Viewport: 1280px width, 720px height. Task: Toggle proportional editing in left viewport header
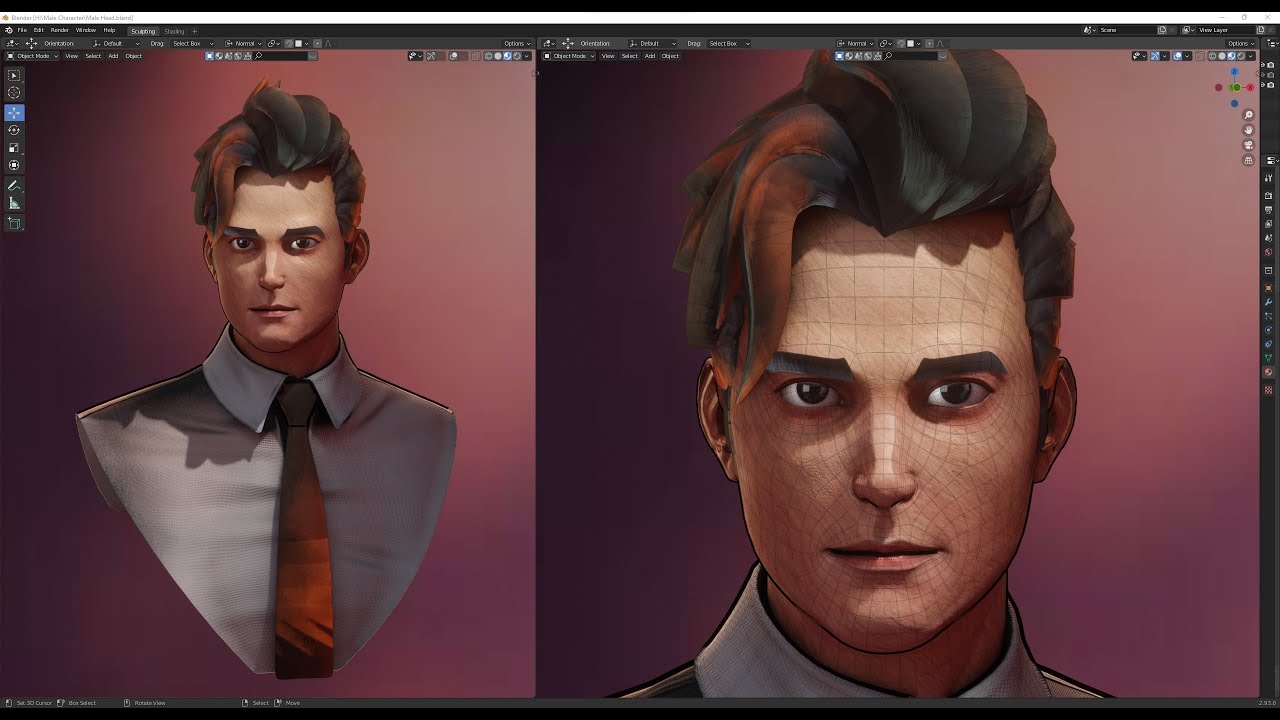point(317,43)
